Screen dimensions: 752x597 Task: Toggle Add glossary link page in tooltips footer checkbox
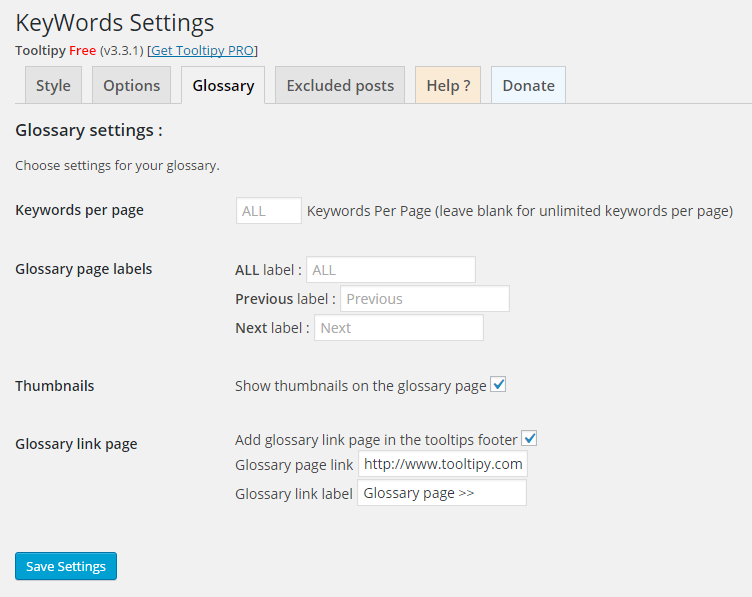tap(530, 439)
